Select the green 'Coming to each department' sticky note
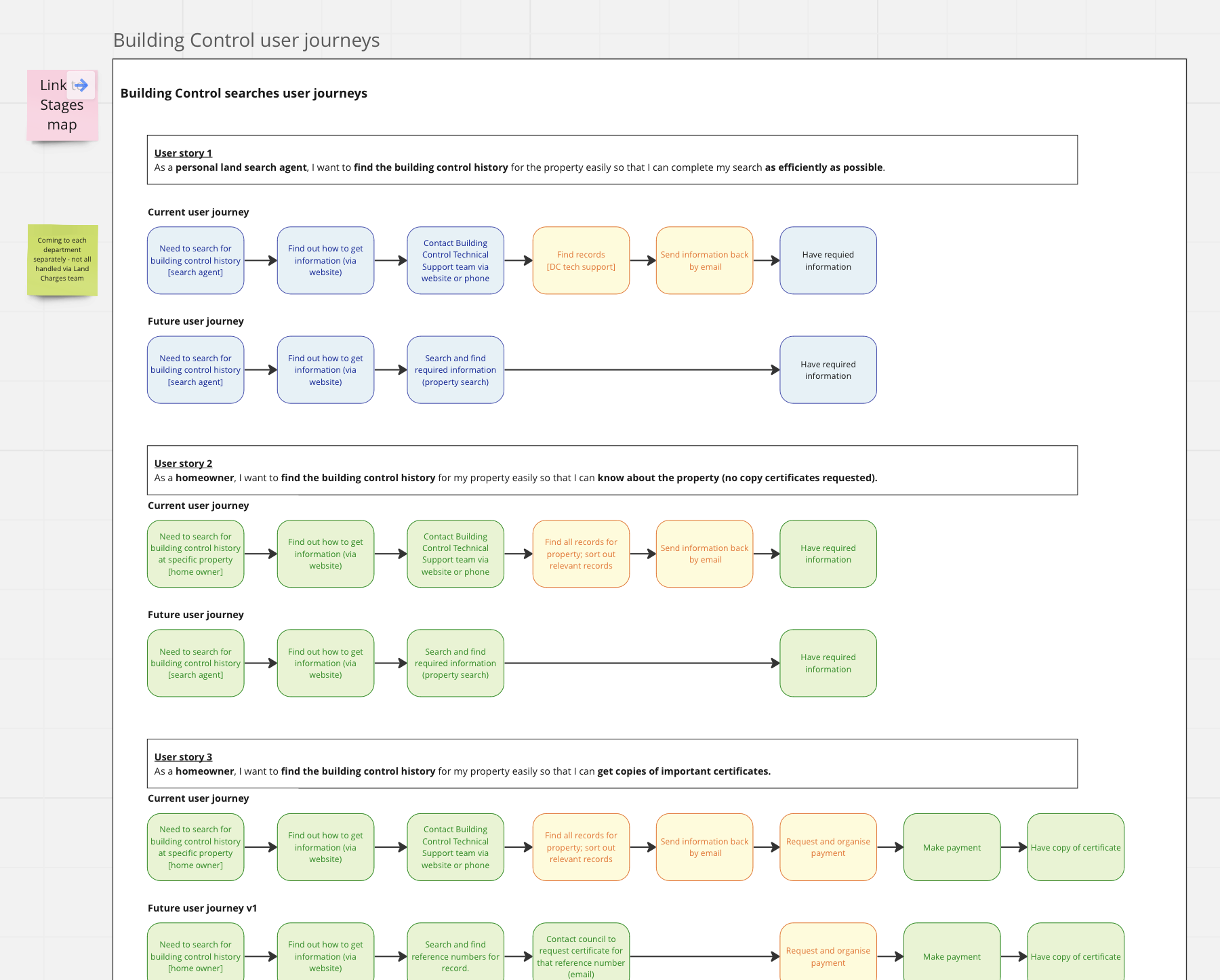Image resolution: width=1220 pixels, height=980 pixels. (62, 260)
